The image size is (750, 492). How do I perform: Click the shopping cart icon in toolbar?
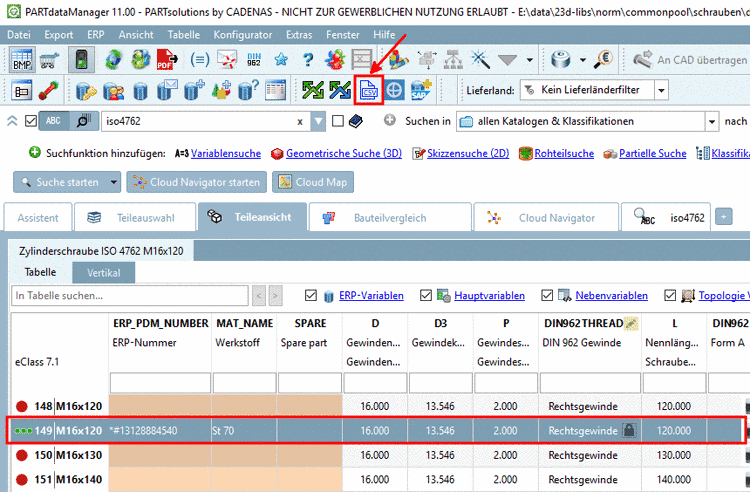pos(50,60)
